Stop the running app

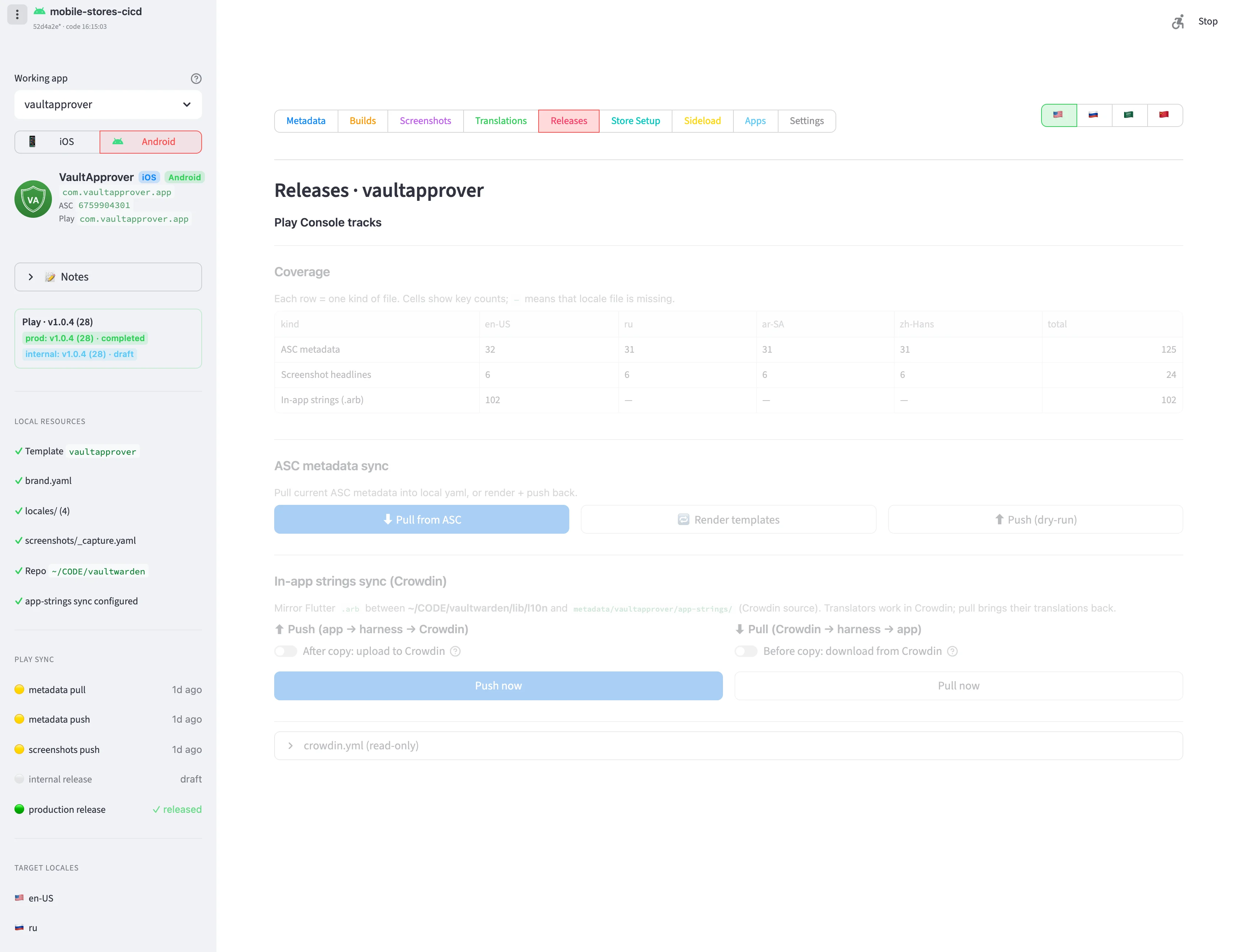pos(1208,22)
